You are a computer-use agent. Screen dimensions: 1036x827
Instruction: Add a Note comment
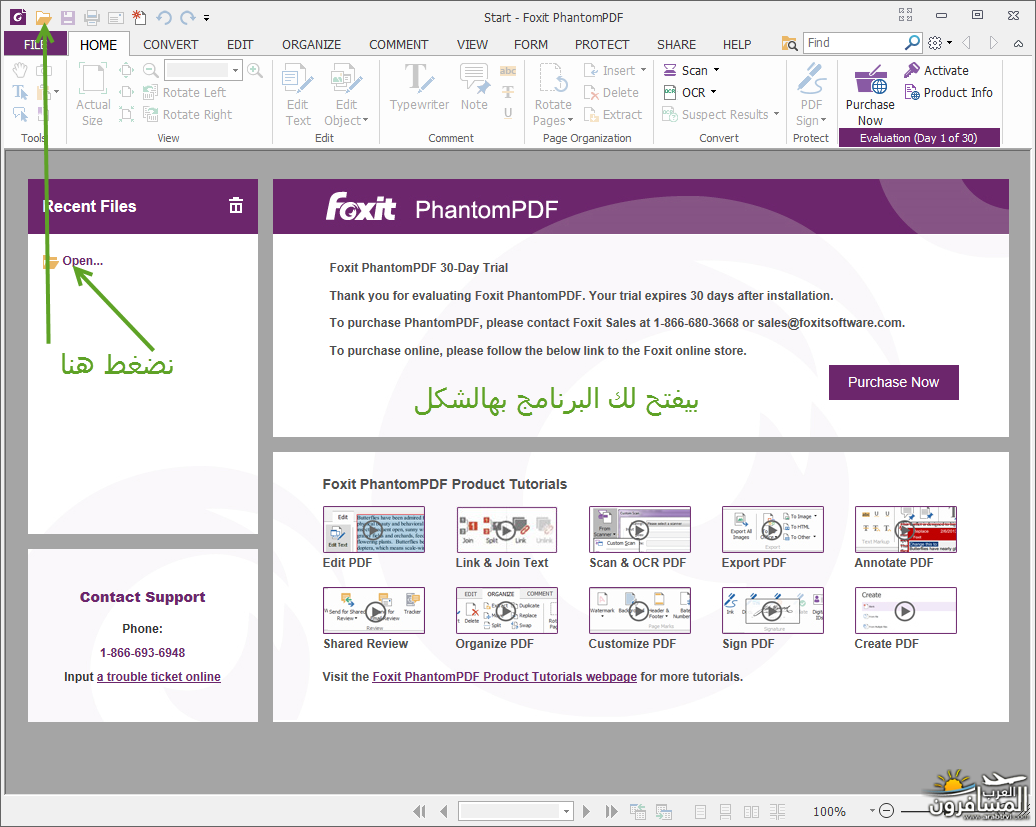point(474,87)
